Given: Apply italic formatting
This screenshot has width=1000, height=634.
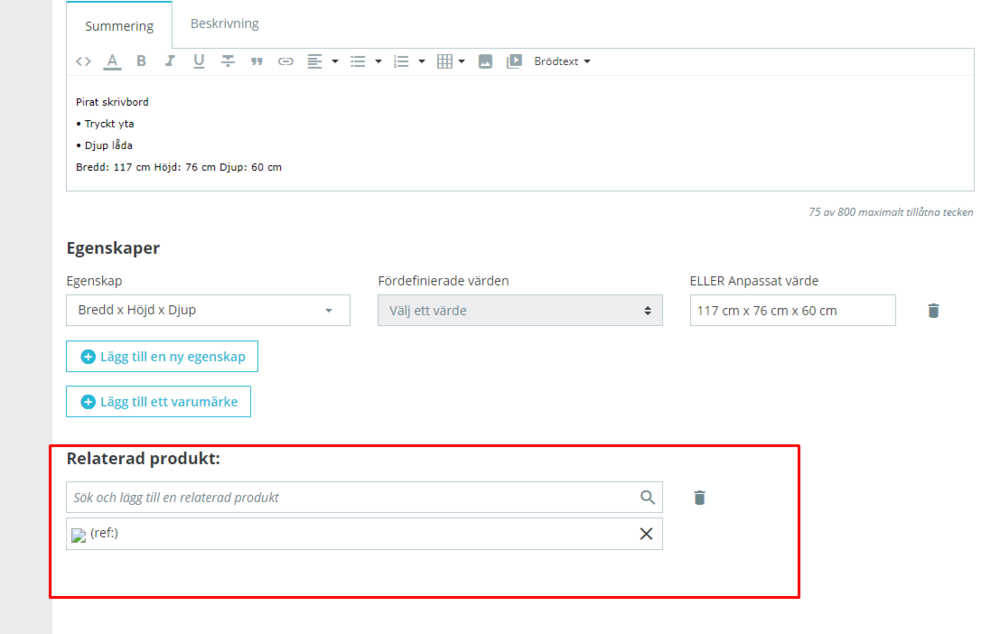Looking at the screenshot, I should tap(170, 61).
